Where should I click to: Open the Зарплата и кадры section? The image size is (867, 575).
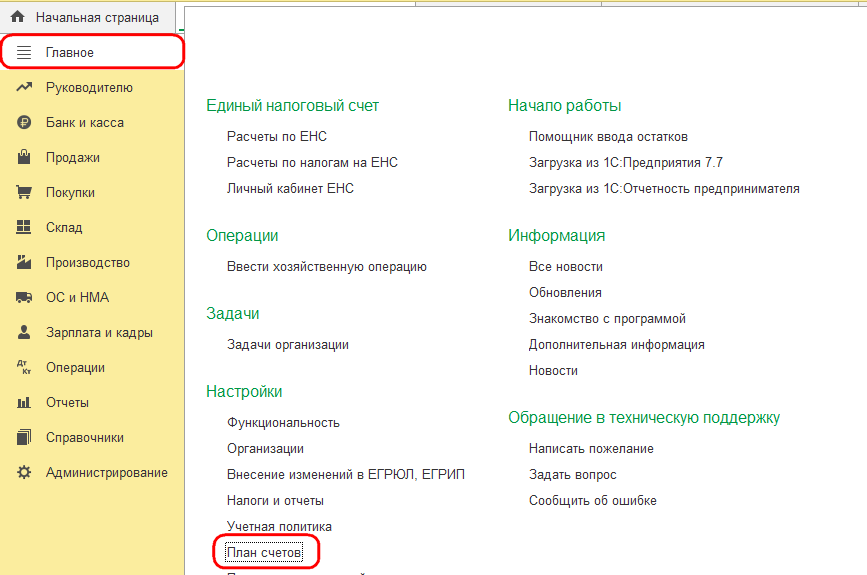pos(99,332)
